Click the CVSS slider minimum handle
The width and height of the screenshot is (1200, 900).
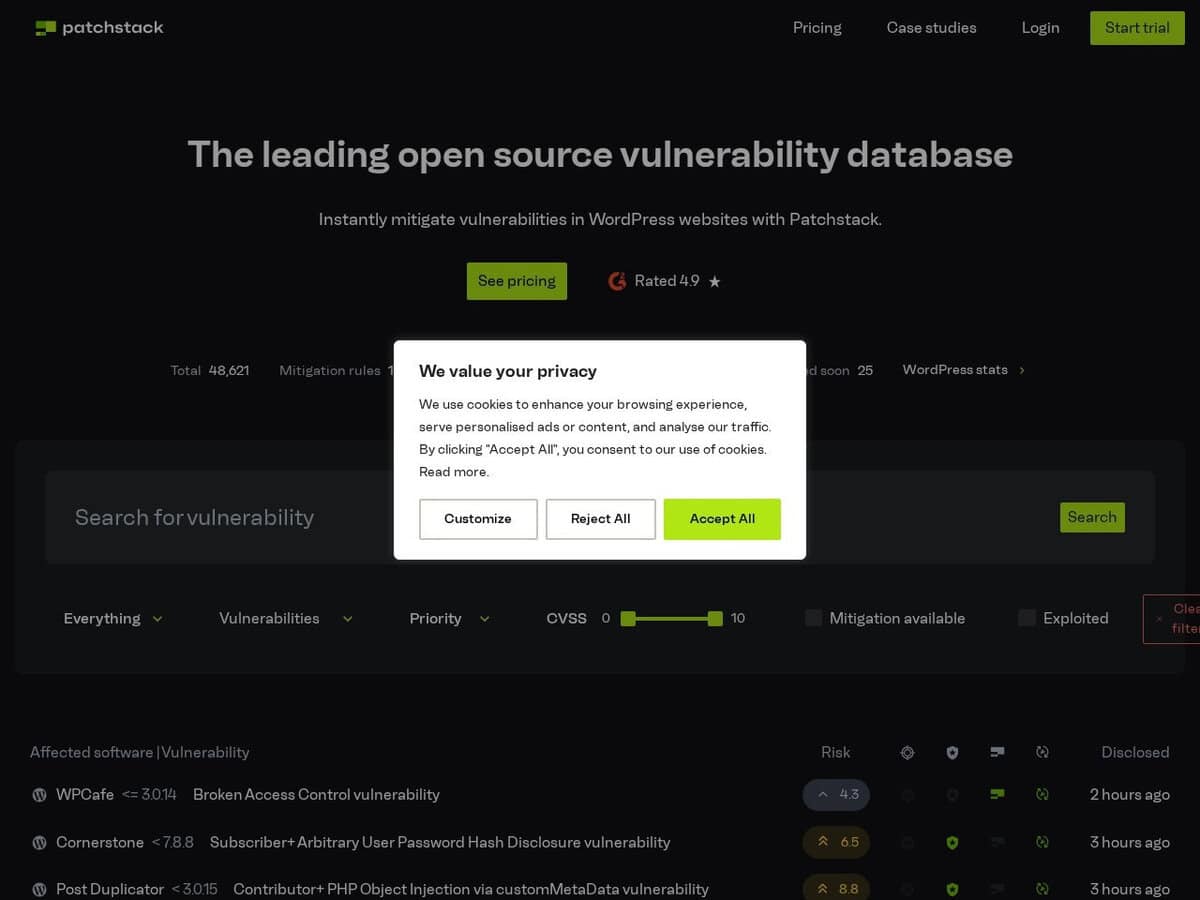628,619
